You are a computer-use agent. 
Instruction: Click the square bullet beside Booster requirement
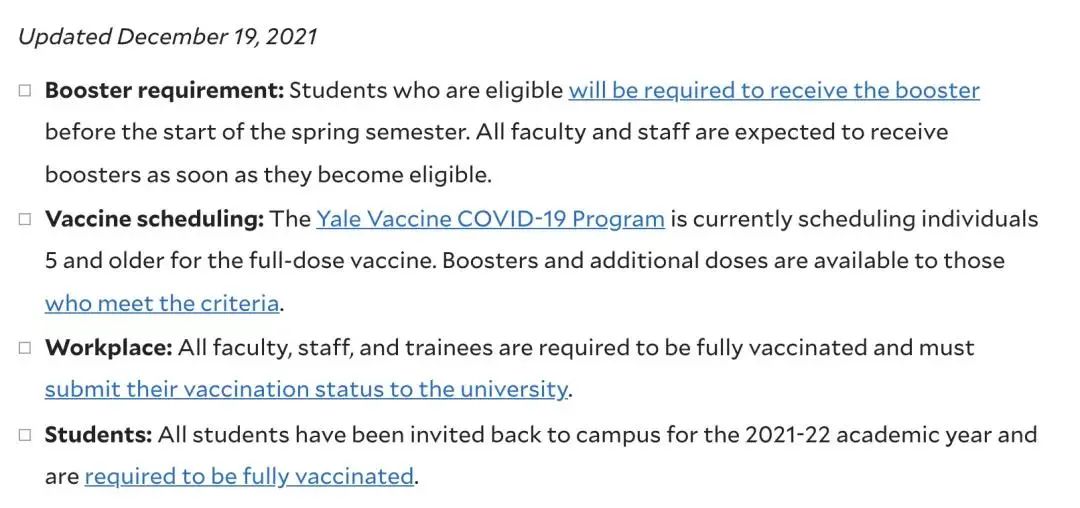click(25, 90)
